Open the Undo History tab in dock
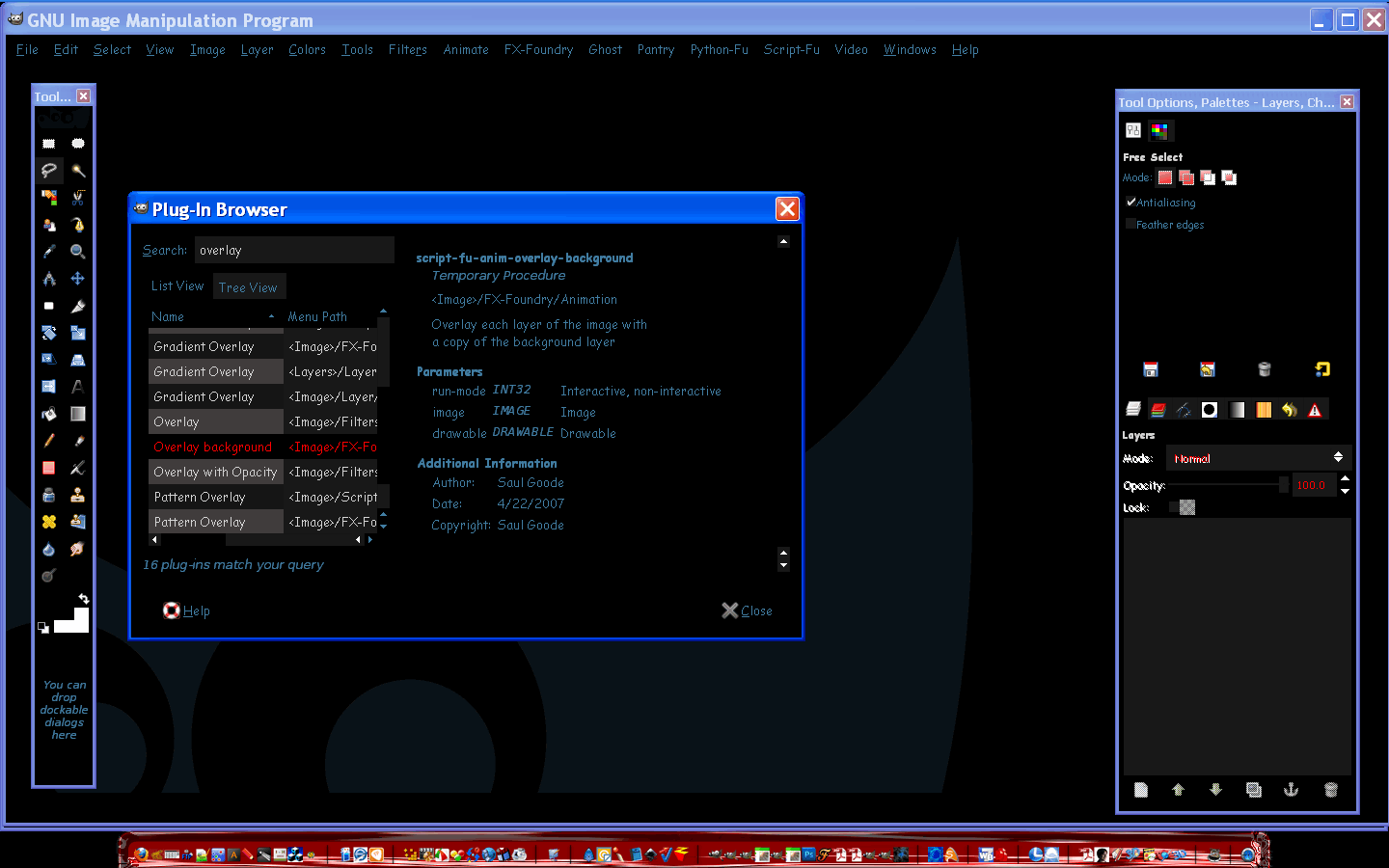 point(1290,410)
